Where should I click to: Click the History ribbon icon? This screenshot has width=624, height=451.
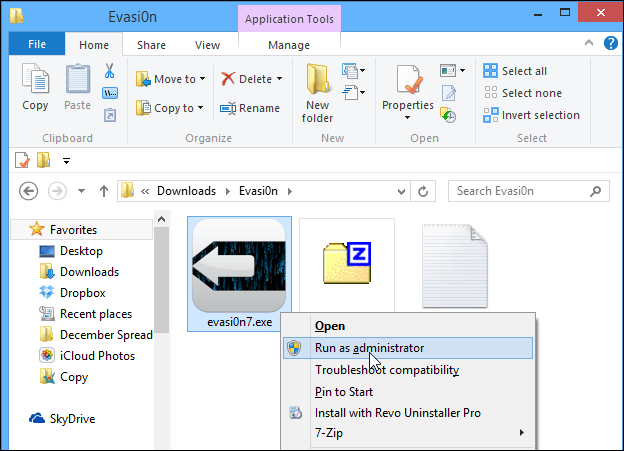448,115
